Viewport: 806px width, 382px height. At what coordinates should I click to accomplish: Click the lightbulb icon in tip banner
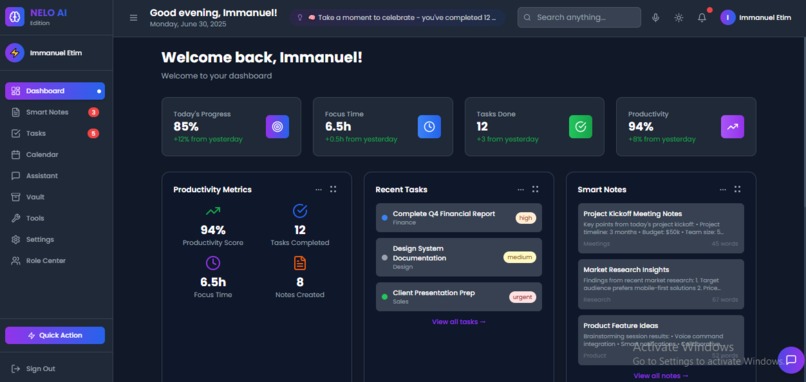(x=300, y=17)
